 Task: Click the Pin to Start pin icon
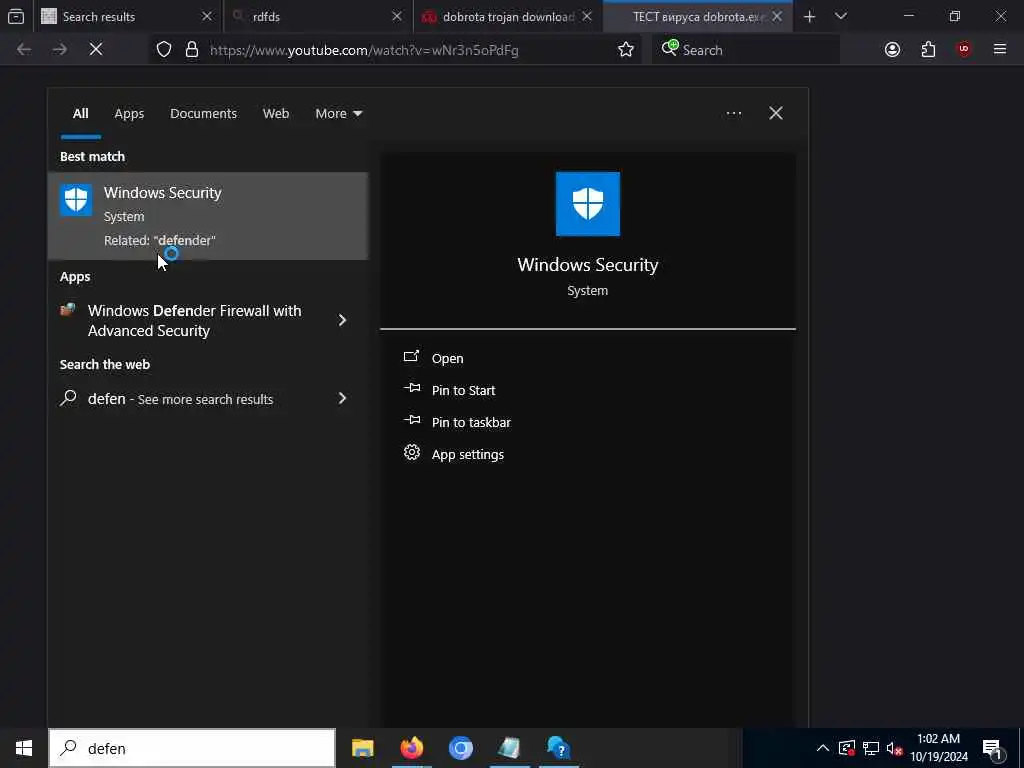(x=412, y=388)
